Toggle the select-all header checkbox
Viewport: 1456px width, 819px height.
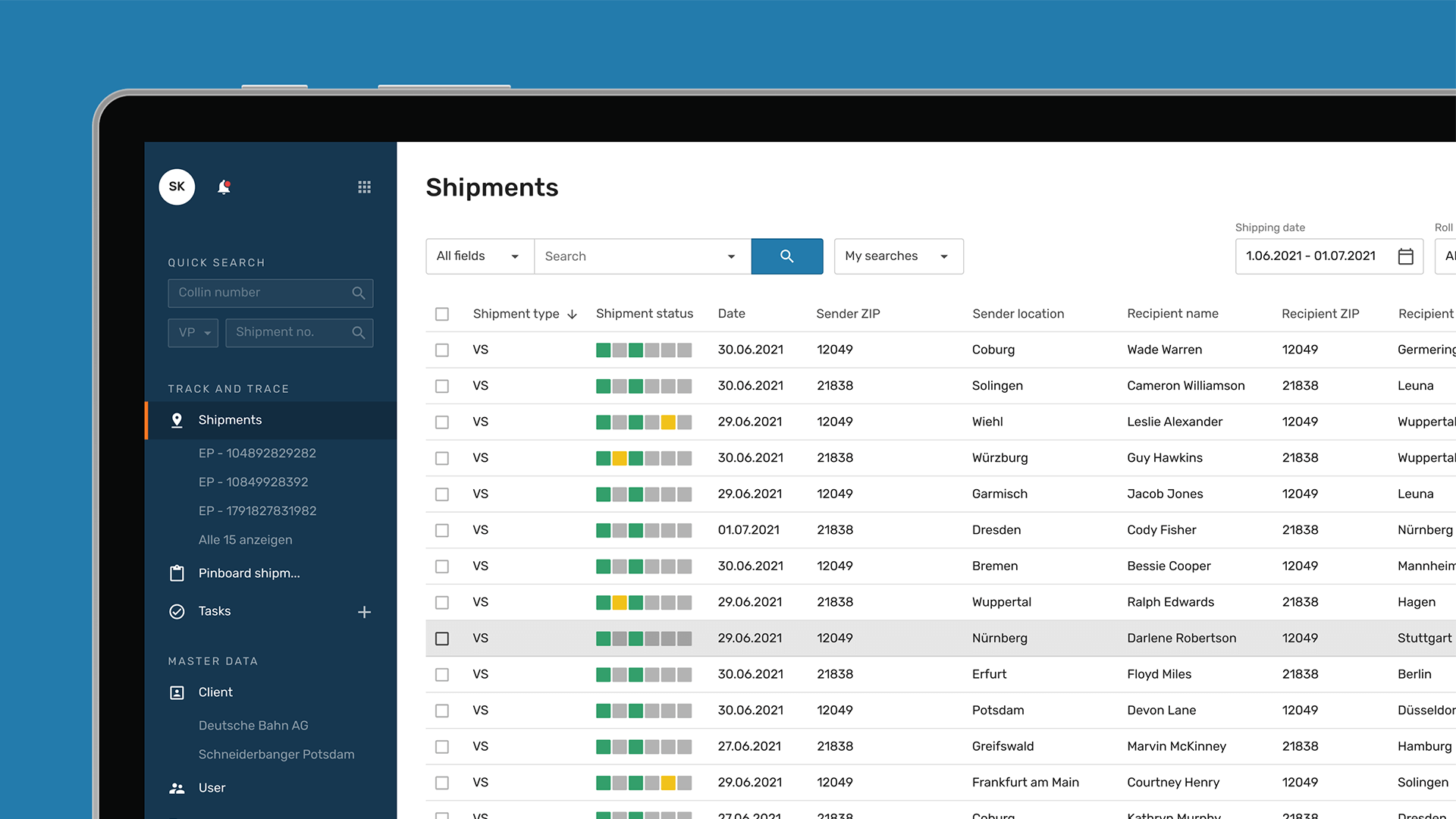442,314
